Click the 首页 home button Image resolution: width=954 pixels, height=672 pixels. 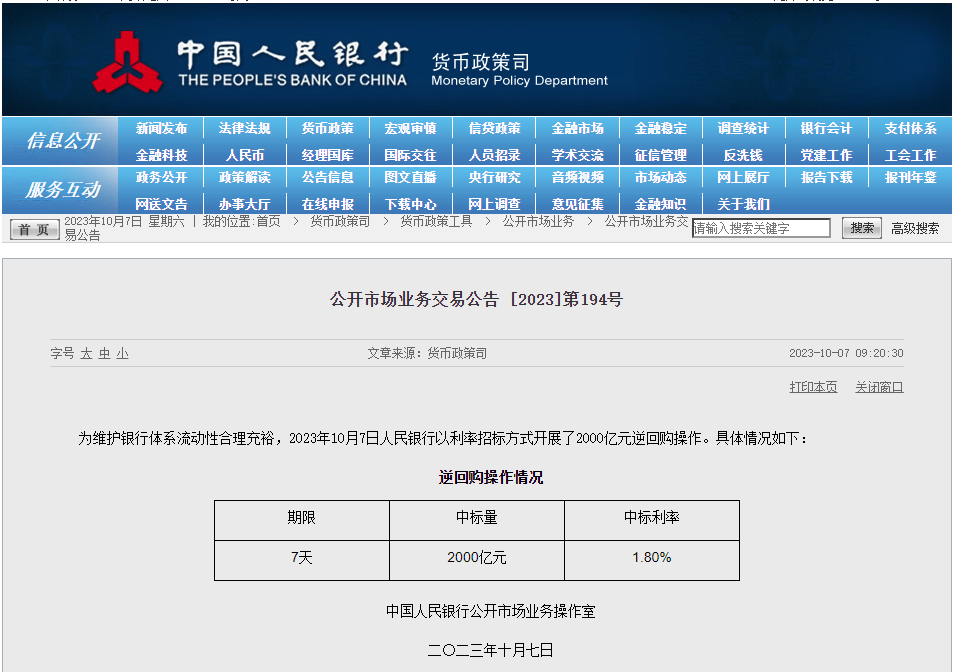[35, 229]
